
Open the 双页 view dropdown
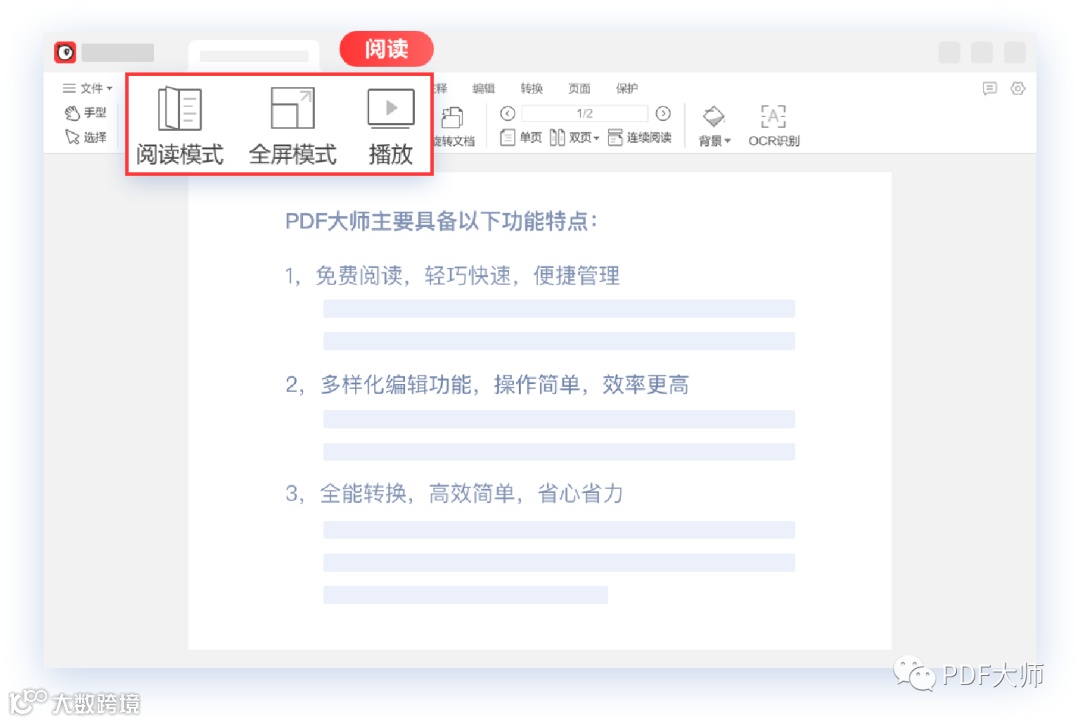(574, 138)
